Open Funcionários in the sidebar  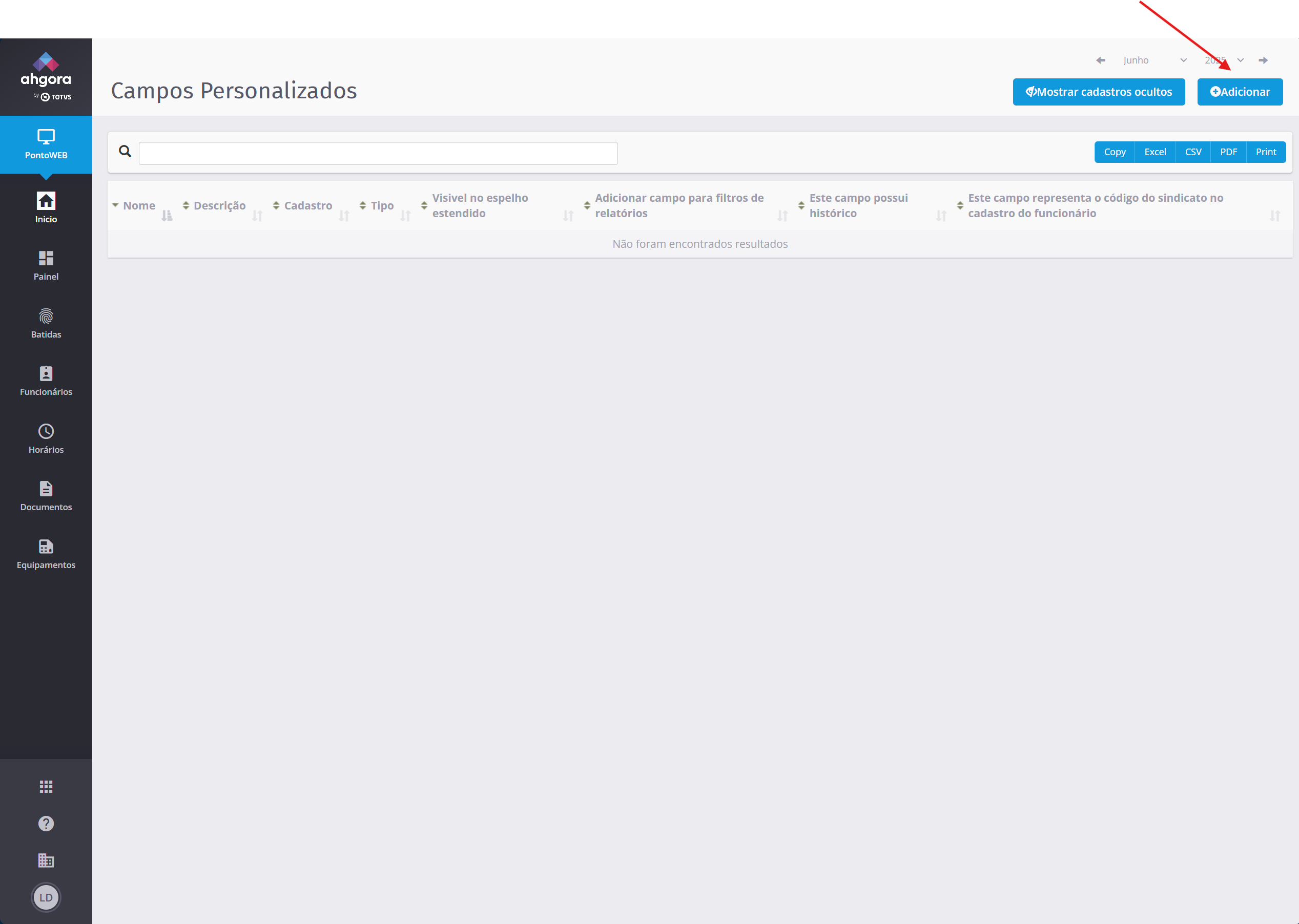click(46, 381)
